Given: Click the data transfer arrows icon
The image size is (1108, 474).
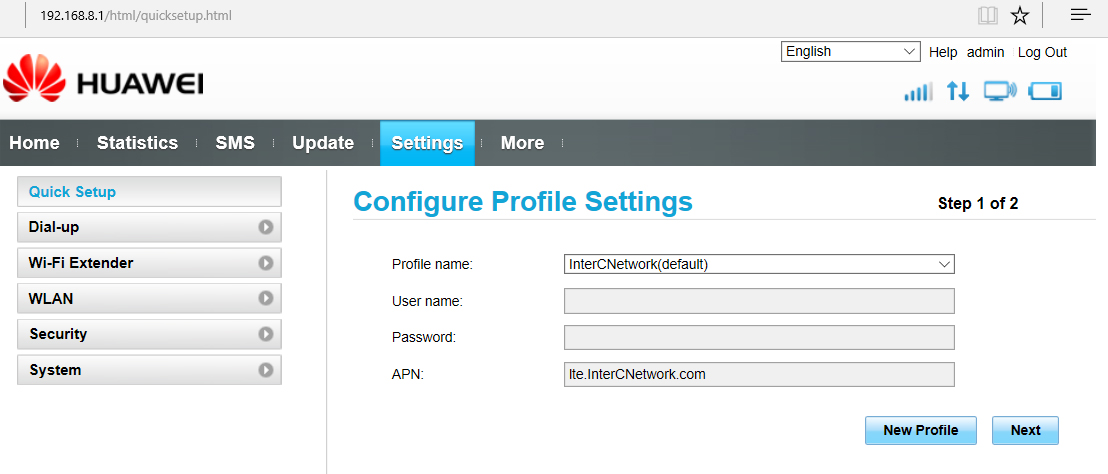Looking at the screenshot, I should pyautogui.click(x=958, y=91).
